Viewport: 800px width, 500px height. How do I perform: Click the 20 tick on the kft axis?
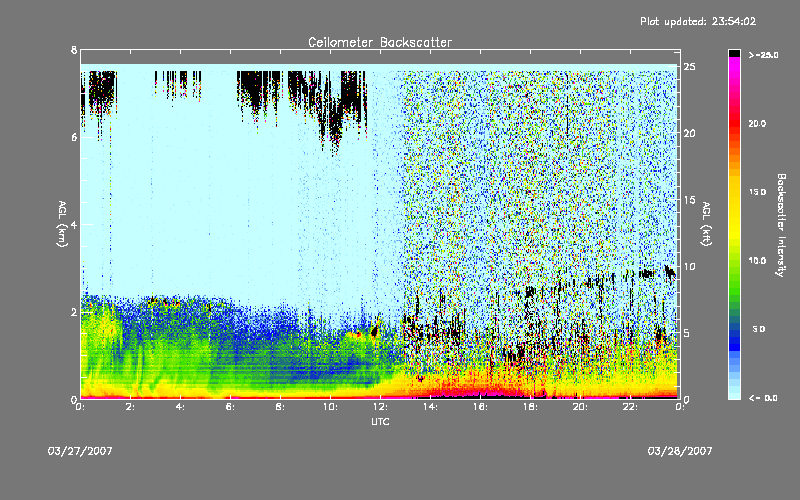pos(689,133)
